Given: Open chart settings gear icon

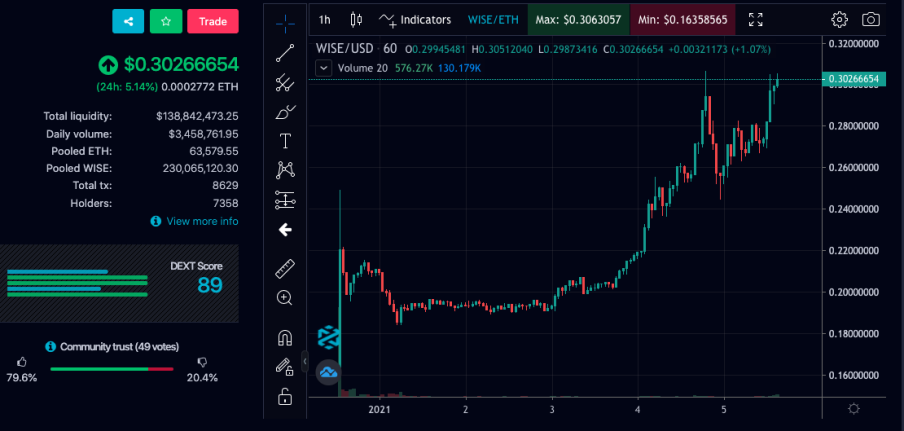Looking at the screenshot, I should click(x=839, y=20).
